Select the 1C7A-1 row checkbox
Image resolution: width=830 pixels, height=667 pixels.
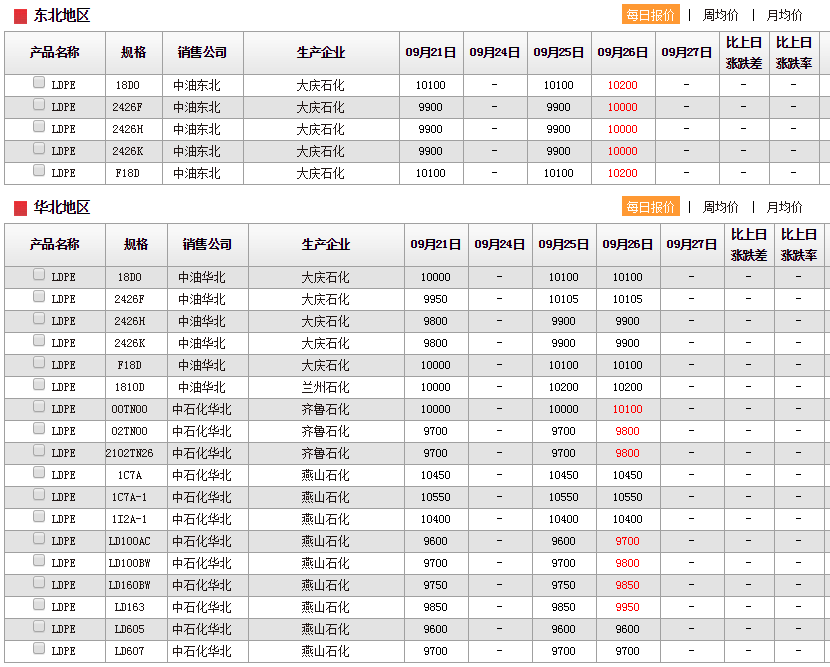(x=39, y=495)
